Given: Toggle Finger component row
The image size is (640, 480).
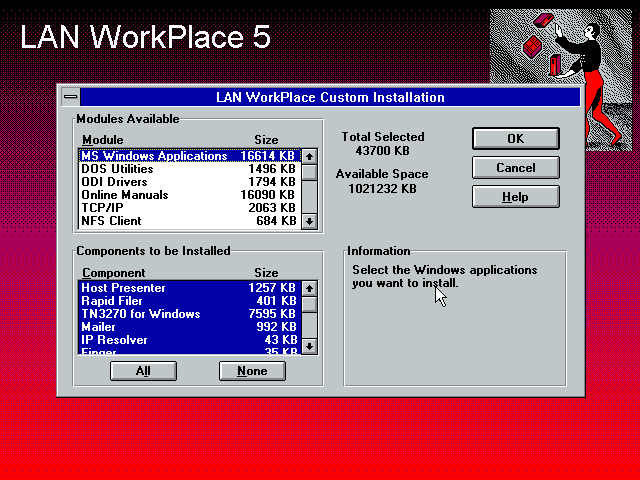Looking at the screenshot, I should 189,350.
